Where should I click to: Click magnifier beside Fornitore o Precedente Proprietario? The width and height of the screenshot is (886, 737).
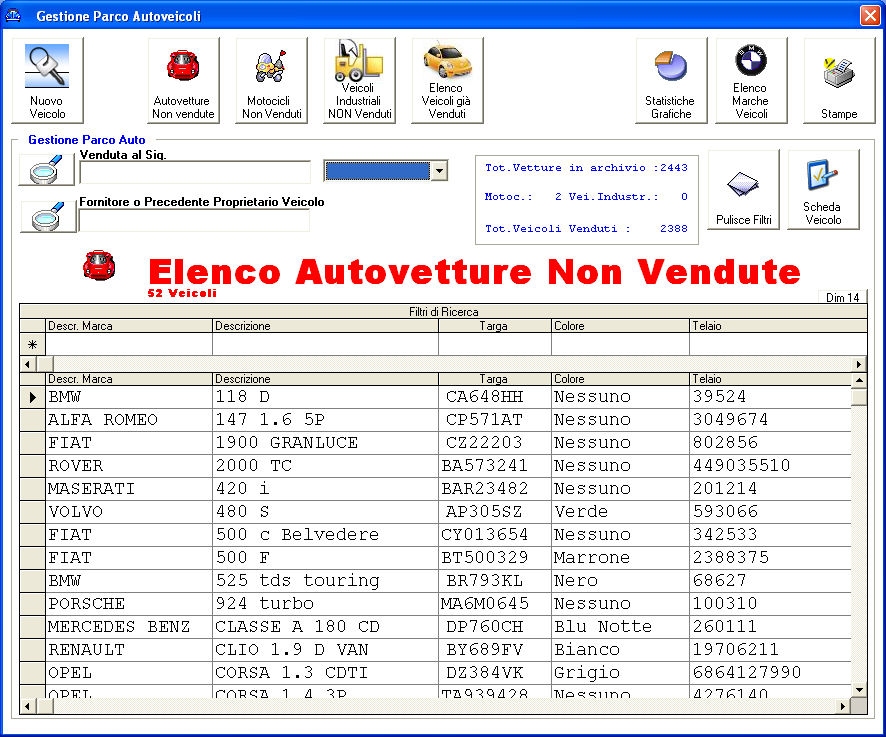pos(48,216)
